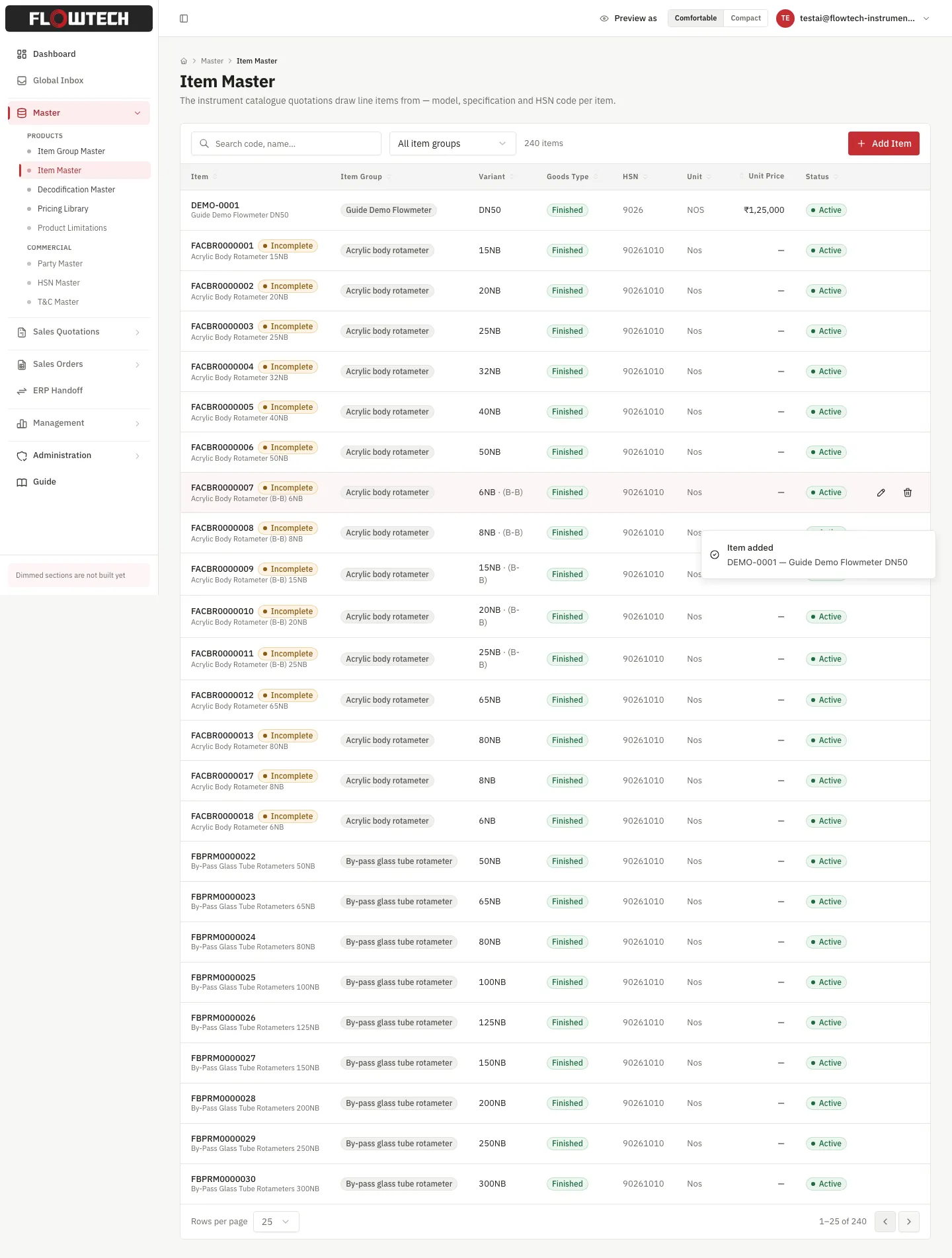Click item code FBPRM0000030
The image size is (952, 1258).
tap(223, 1179)
